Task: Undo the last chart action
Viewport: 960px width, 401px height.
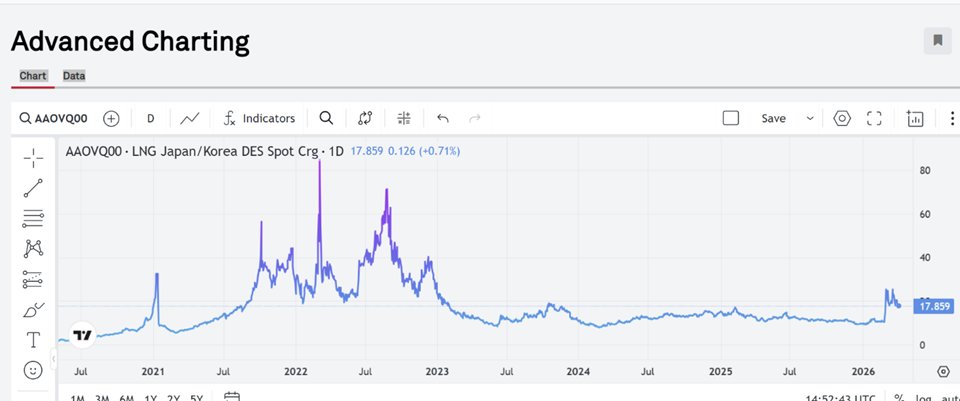Action: 443,118
